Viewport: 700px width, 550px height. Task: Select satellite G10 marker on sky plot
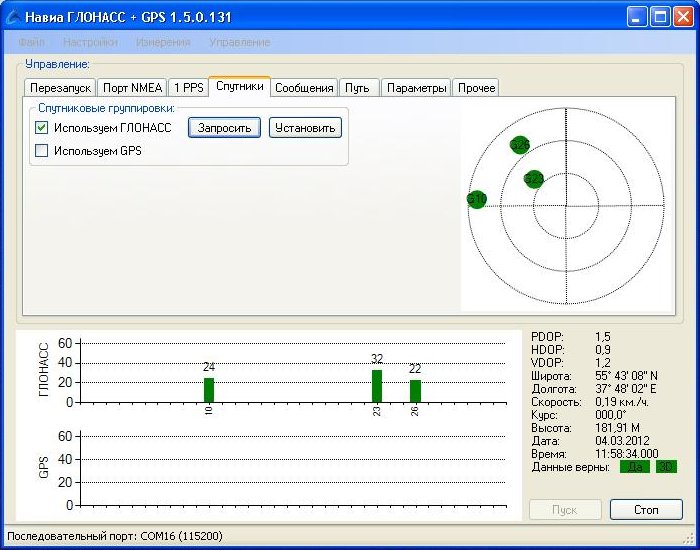pyautogui.click(x=477, y=199)
